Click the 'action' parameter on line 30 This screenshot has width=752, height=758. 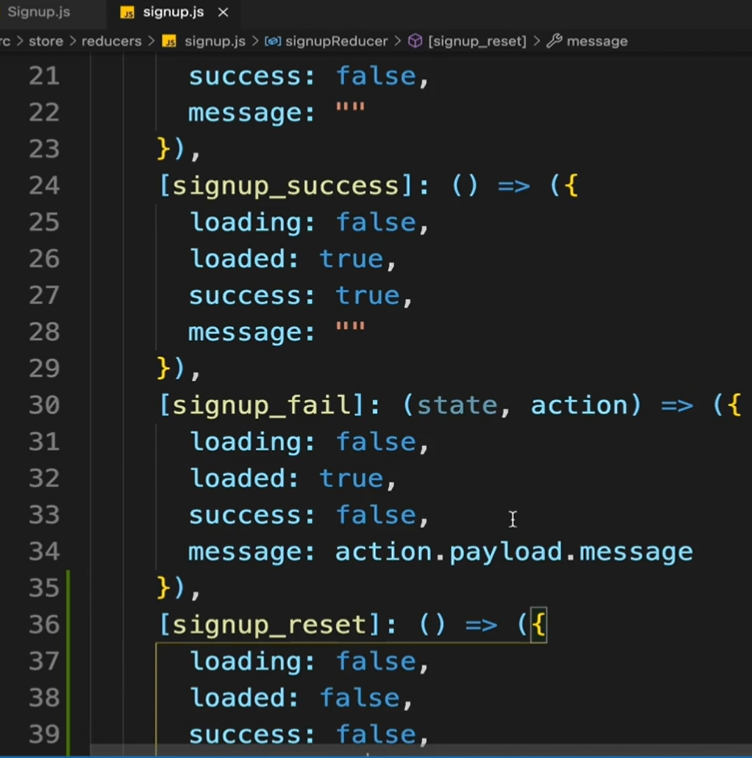pyautogui.click(x=579, y=405)
